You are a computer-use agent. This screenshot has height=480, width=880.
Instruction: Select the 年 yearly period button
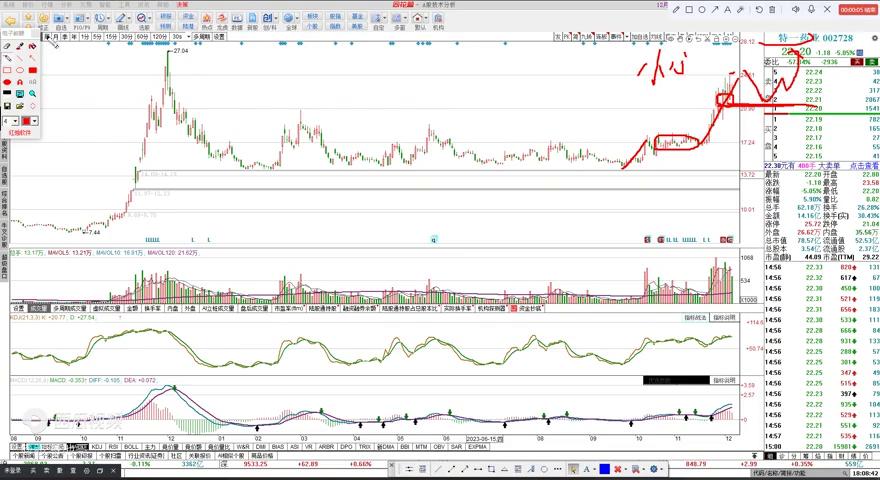(x=74, y=36)
